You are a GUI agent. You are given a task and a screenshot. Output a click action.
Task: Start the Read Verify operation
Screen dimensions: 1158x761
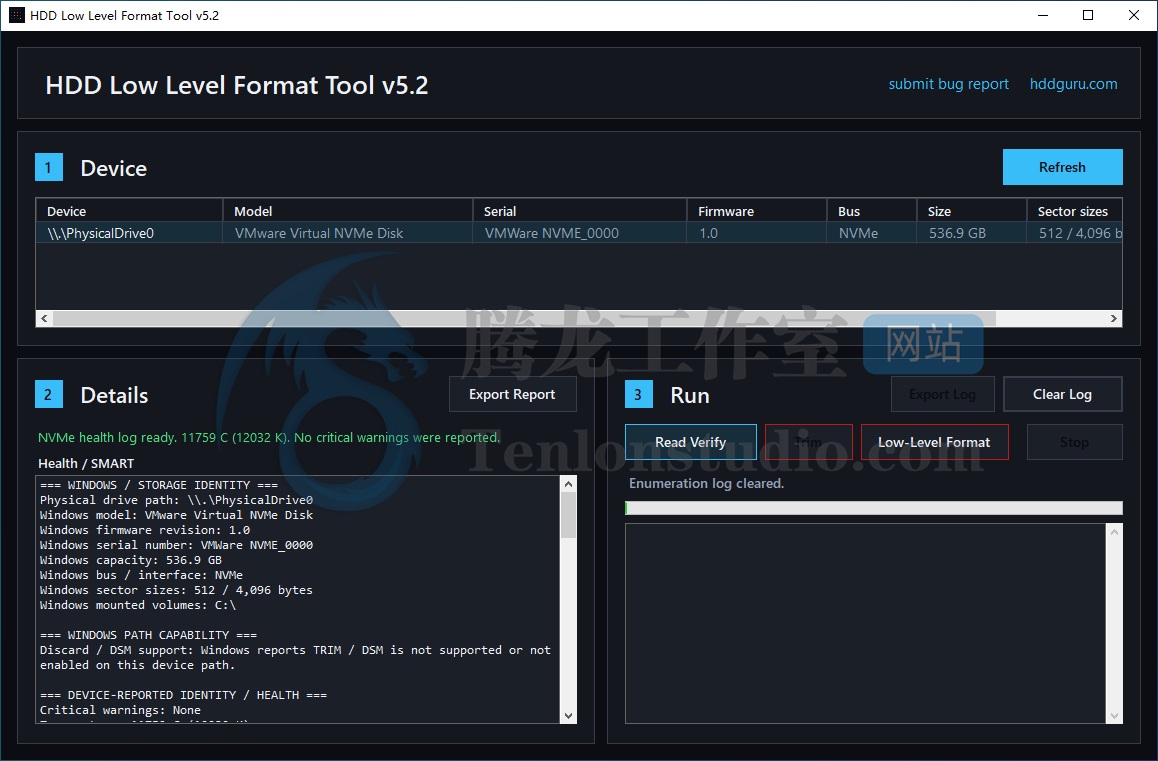[690, 442]
